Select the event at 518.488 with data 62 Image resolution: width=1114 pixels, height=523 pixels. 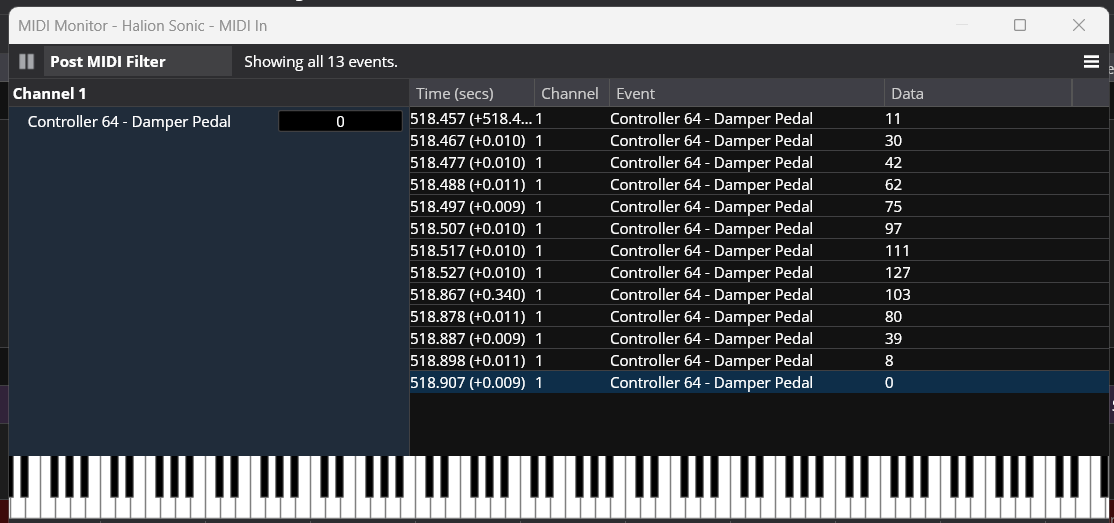click(x=759, y=185)
